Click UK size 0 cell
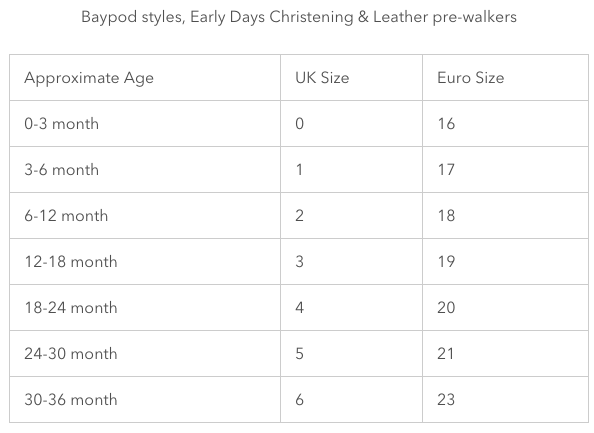 tap(351, 123)
